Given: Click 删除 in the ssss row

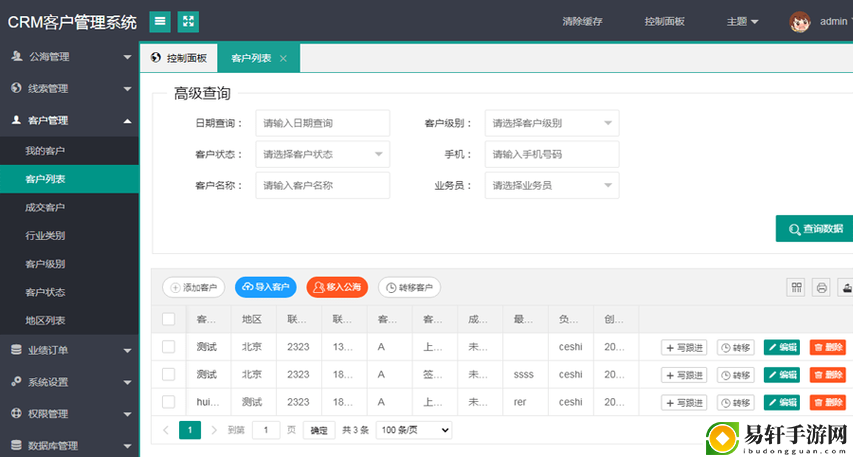Looking at the screenshot, I should pyautogui.click(x=828, y=375).
